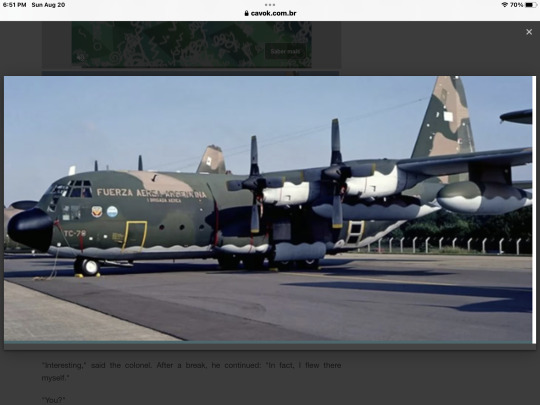
Task: Open the three-dot multitasking menu at top
Action: [x=270, y=4]
